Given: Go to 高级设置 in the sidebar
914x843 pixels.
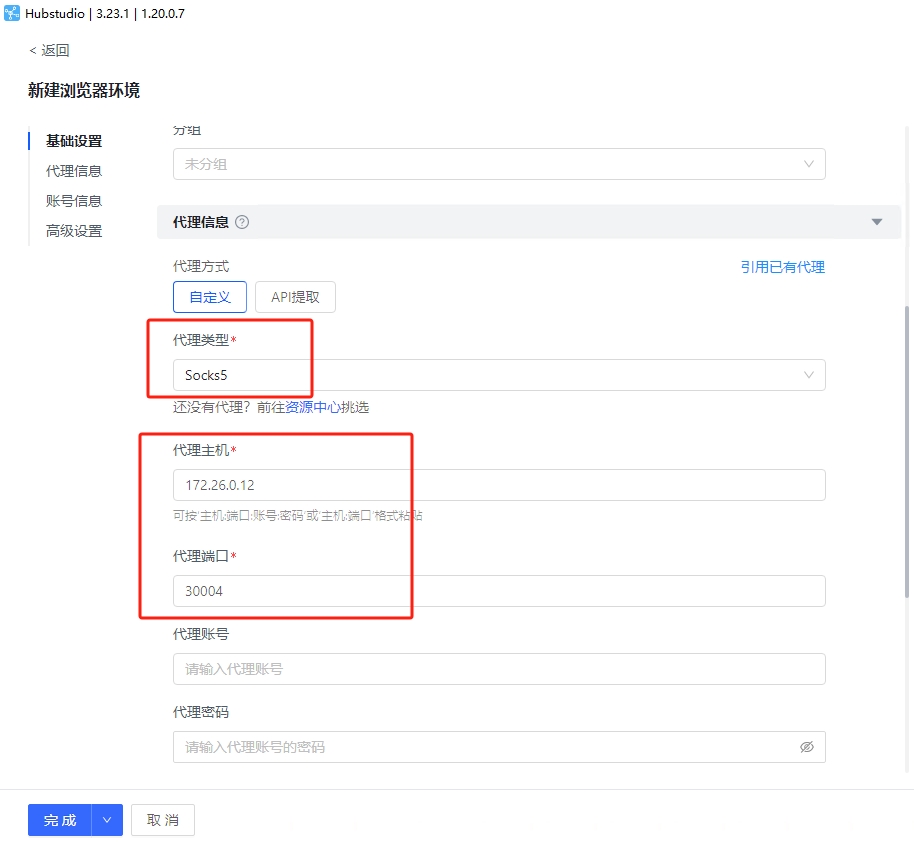Looking at the screenshot, I should point(74,231).
